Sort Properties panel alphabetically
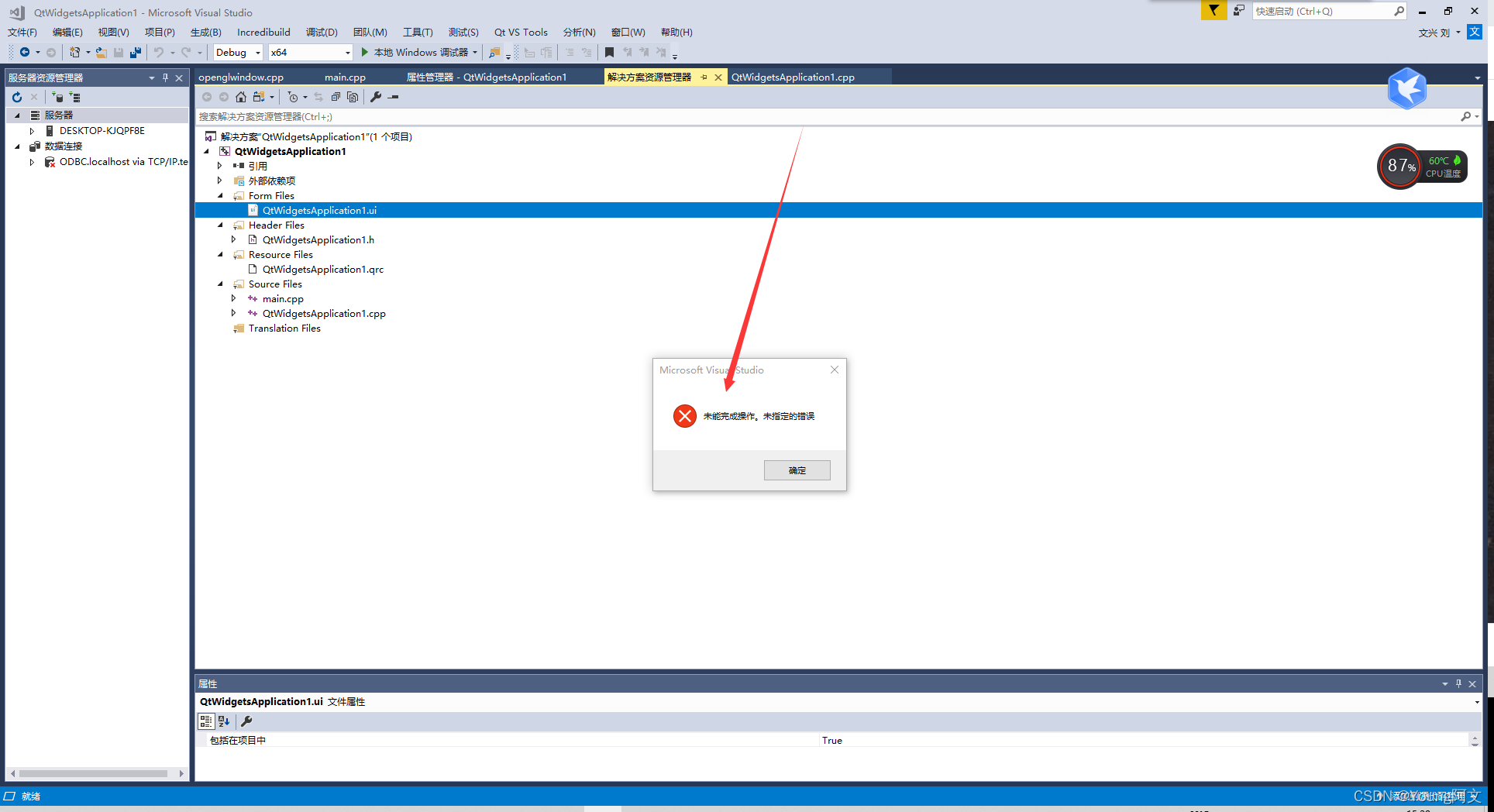Screen dimensions: 1494x812 224,721
